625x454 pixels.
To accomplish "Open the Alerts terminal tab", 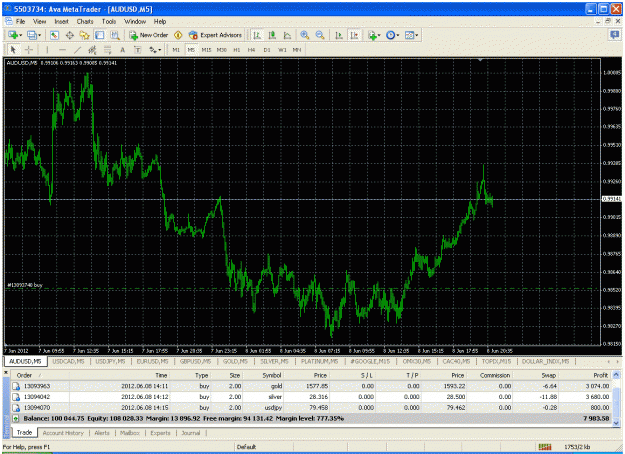I will (102, 433).
